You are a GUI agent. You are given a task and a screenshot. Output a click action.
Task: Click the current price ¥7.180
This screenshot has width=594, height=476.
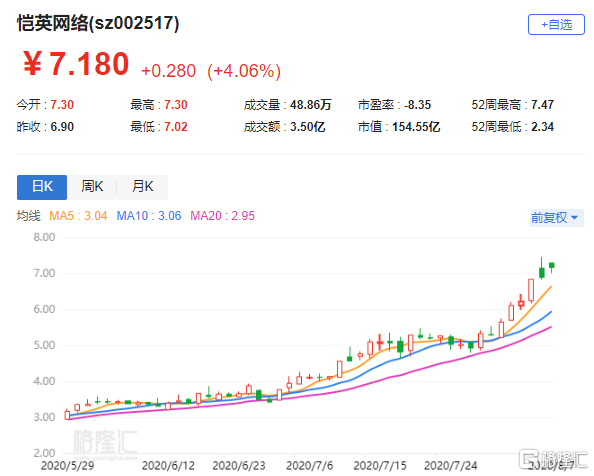pyautogui.click(x=76, y=64)
